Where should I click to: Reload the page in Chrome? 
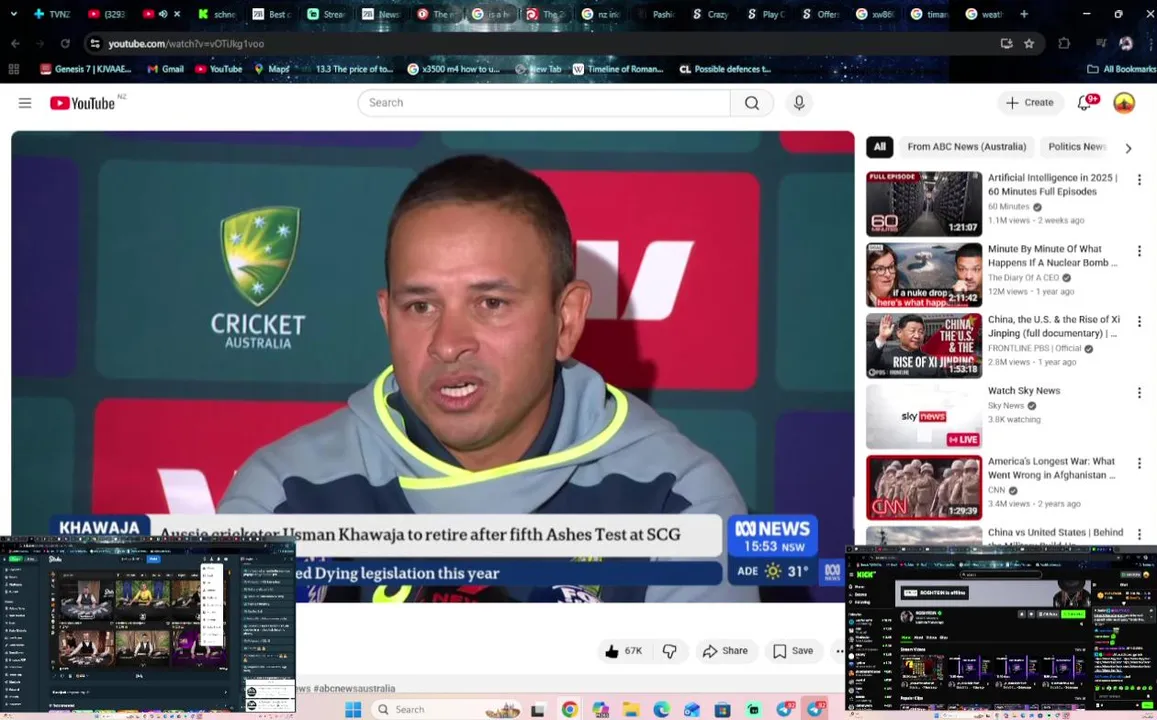coord(65,44)
